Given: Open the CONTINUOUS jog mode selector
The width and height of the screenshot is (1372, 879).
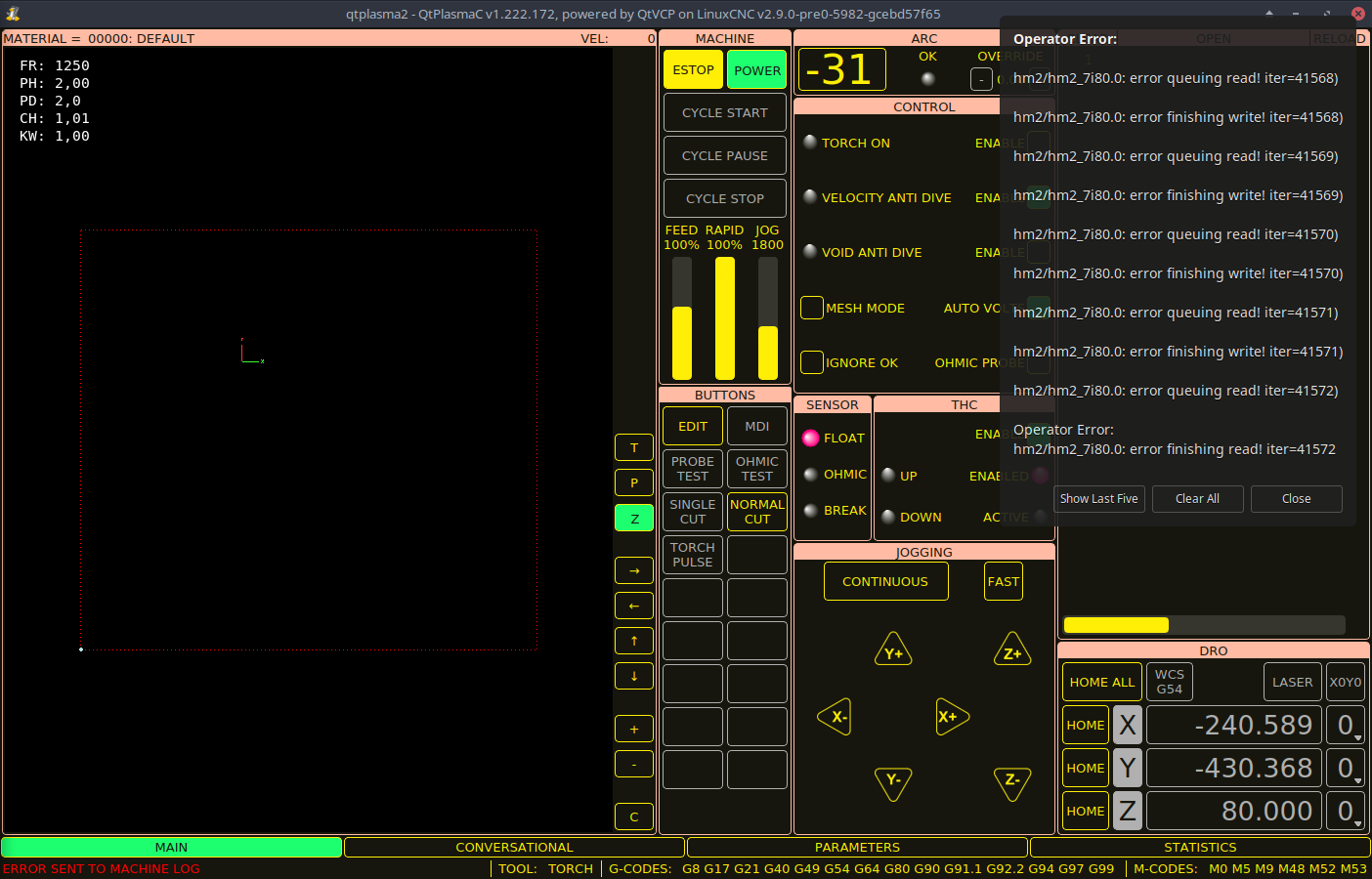Looking at the screenshot, I should (x=885, y=581).
